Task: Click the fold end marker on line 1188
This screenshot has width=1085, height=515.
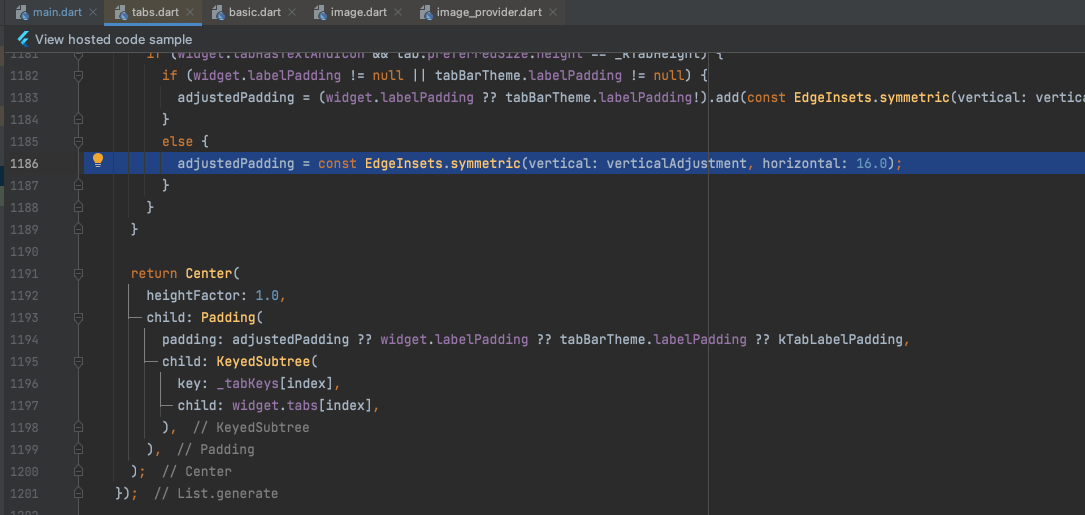Action: pyautogui.click(x=78, y=208)
